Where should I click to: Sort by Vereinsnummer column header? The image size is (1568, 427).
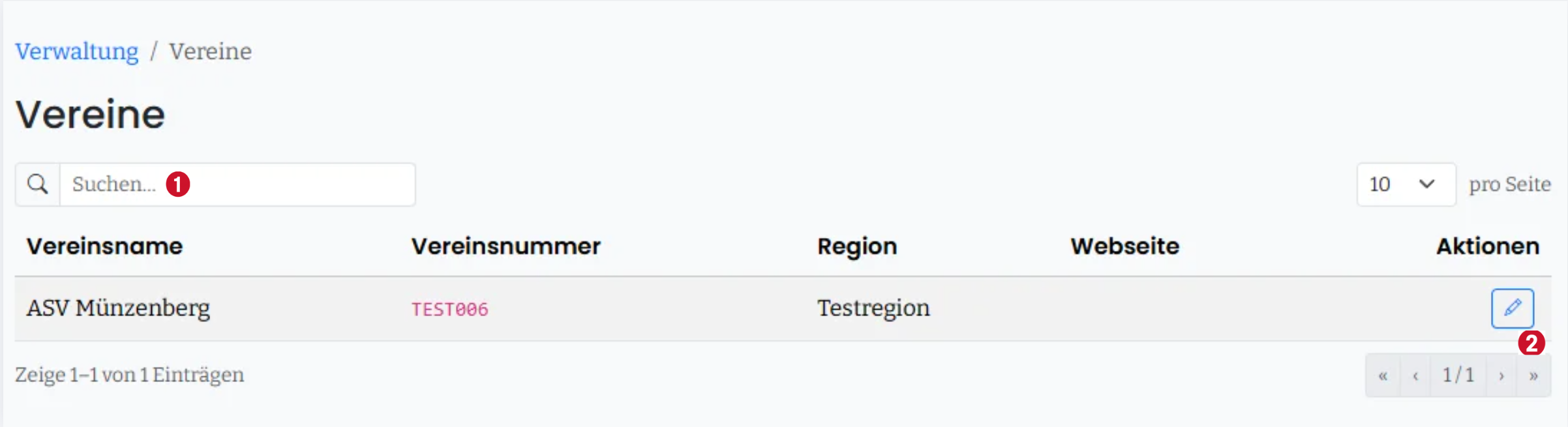[x=505, y=246]
